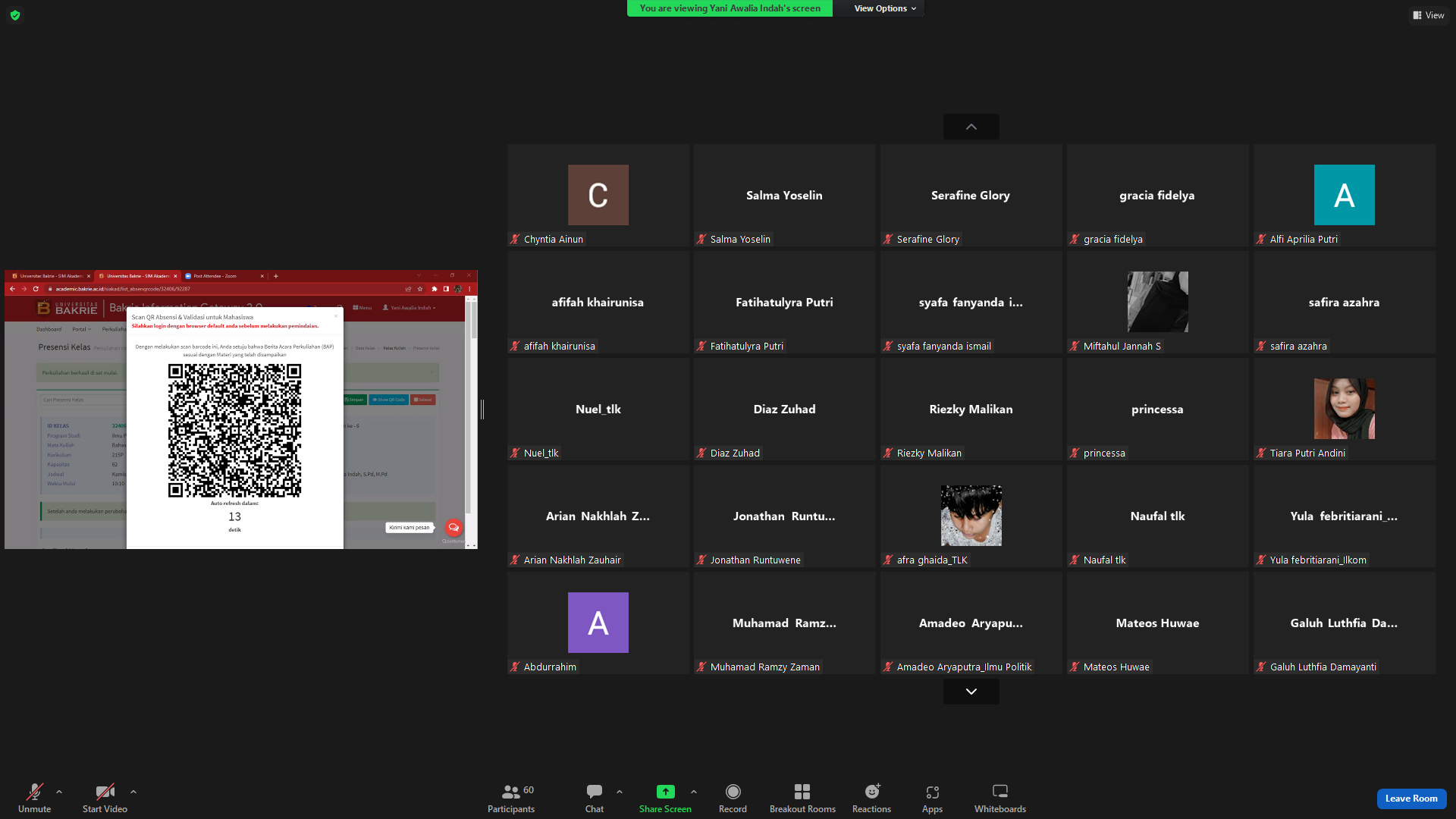Select Tiara Putri Andini's profile photo

coord(1345,409)
